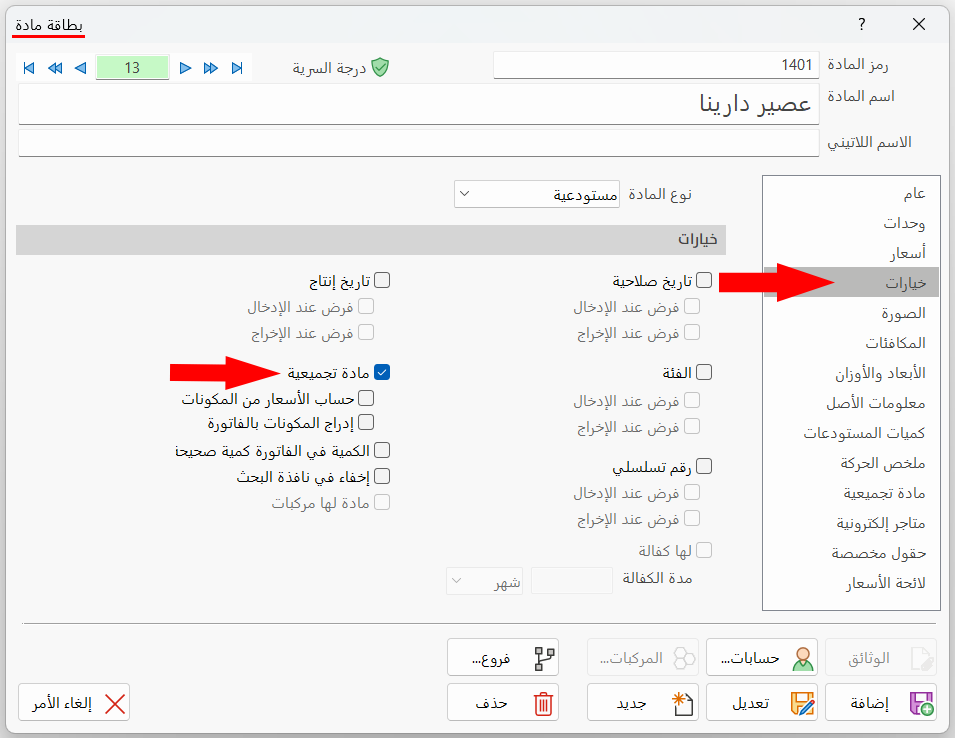The width and height of the screenshot is (955, 738).
Task: Uncheck the مادة تجميعية checkbox
Action: click(382, 372)
